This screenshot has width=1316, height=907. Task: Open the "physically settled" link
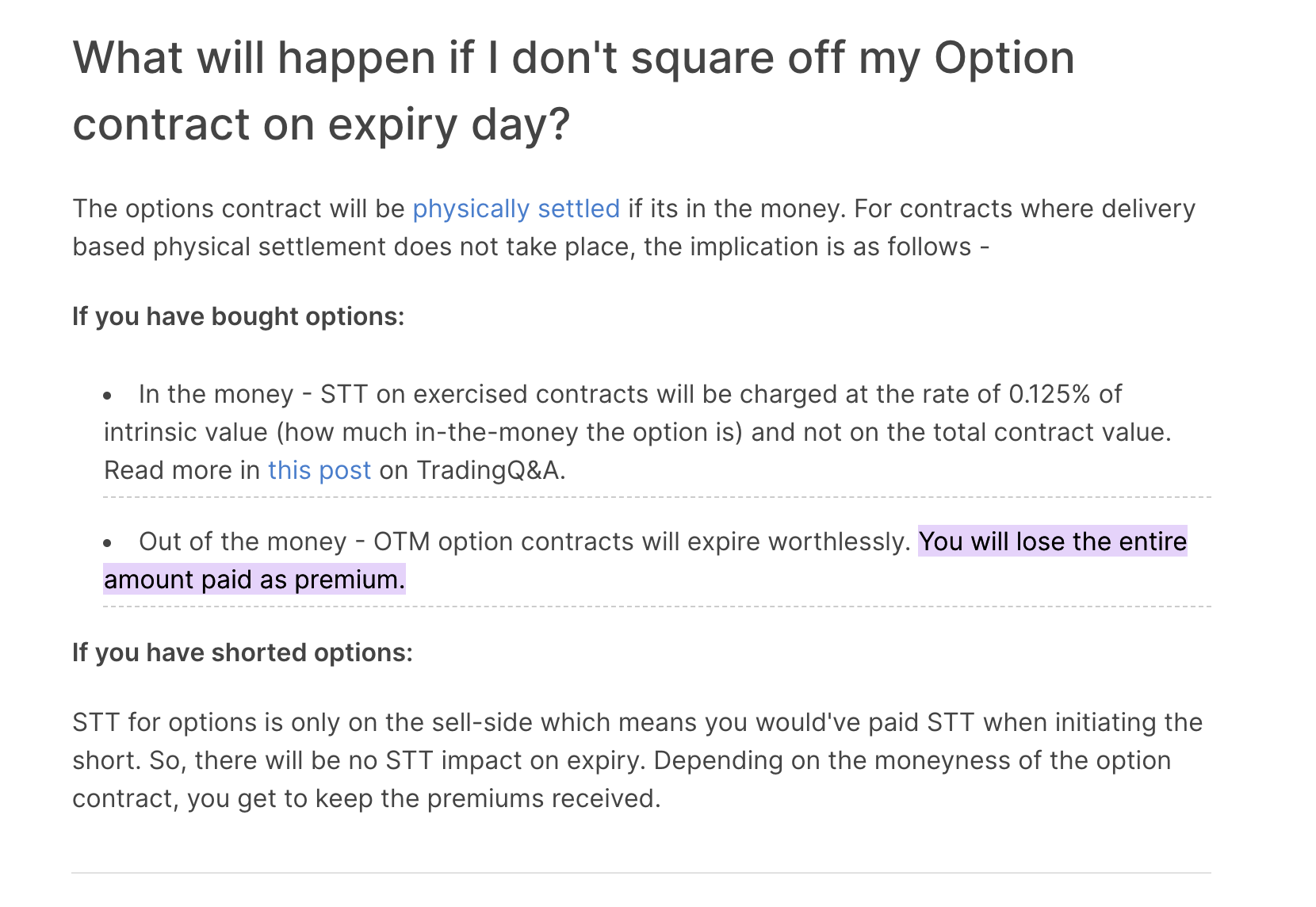(516, 209)
